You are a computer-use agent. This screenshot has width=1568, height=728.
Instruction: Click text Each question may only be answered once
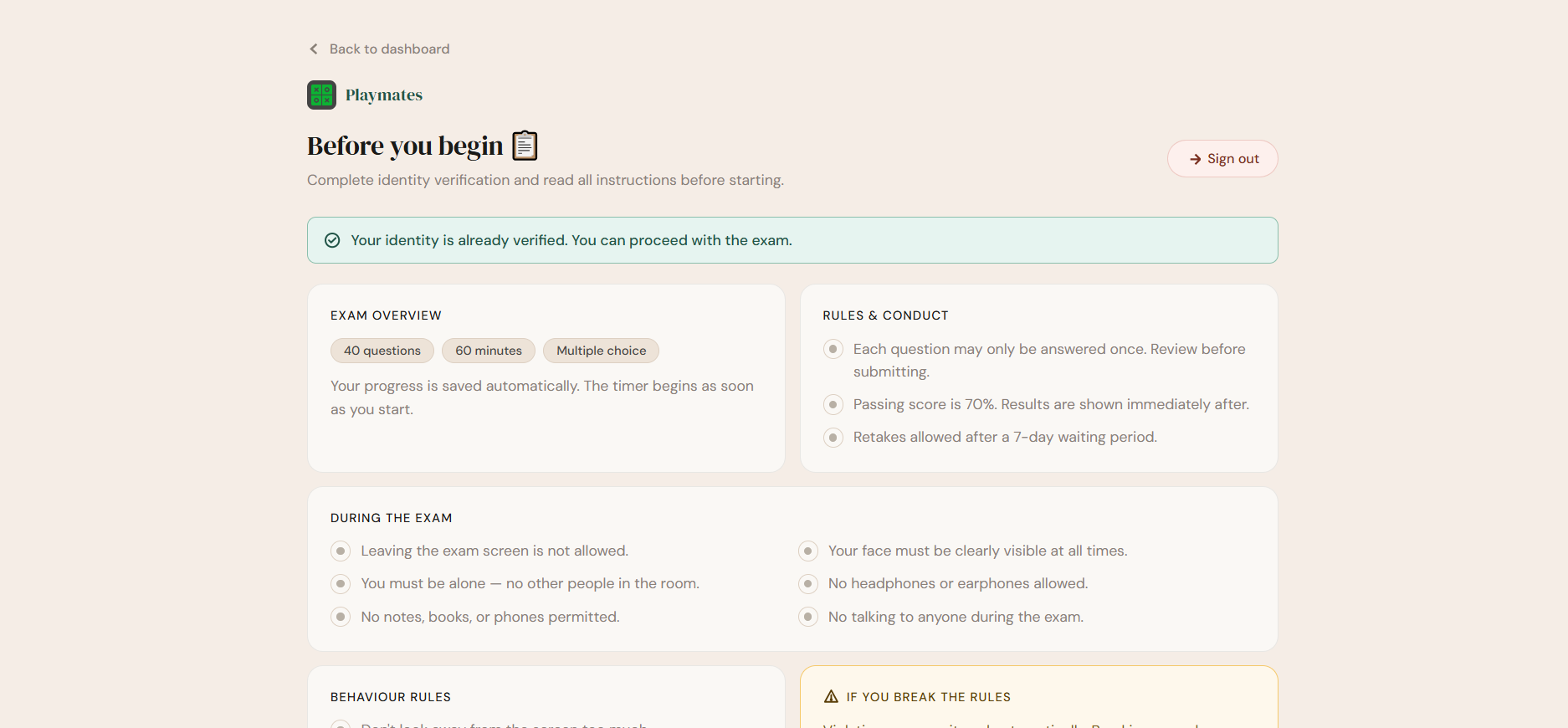[1049, 360]
